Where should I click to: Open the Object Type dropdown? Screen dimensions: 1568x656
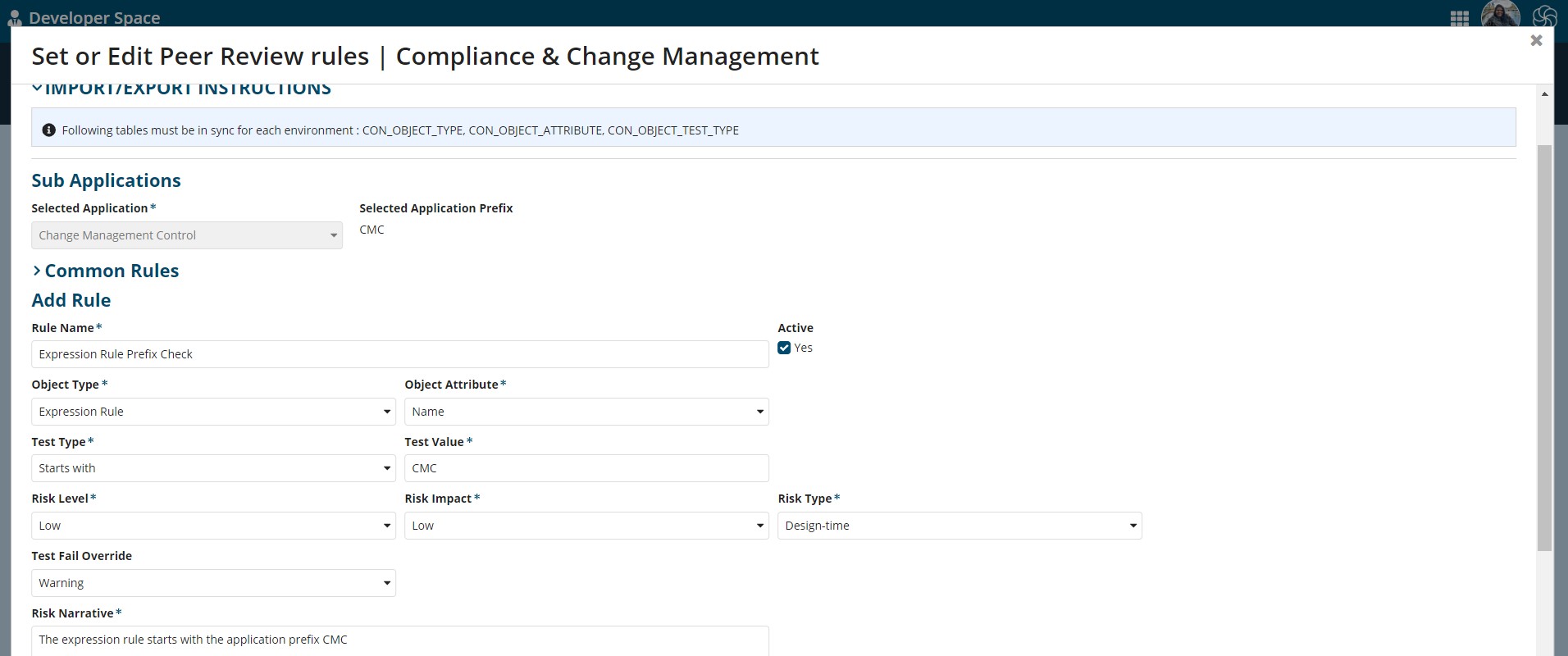point(213,412)
